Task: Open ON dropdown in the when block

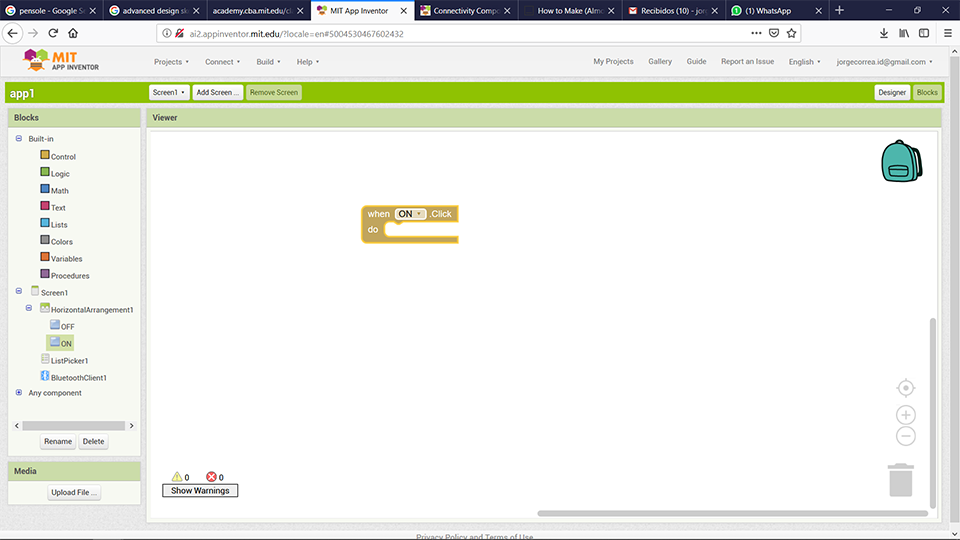Action: [x=410, y=214]
